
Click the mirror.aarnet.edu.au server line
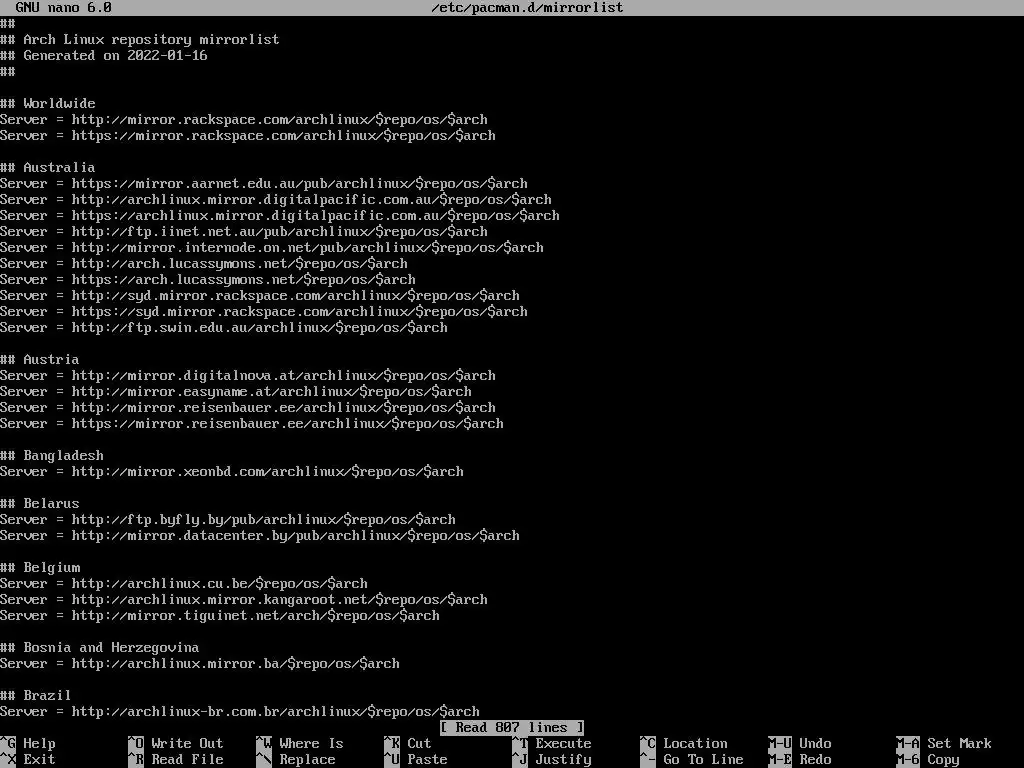point(264,184)
